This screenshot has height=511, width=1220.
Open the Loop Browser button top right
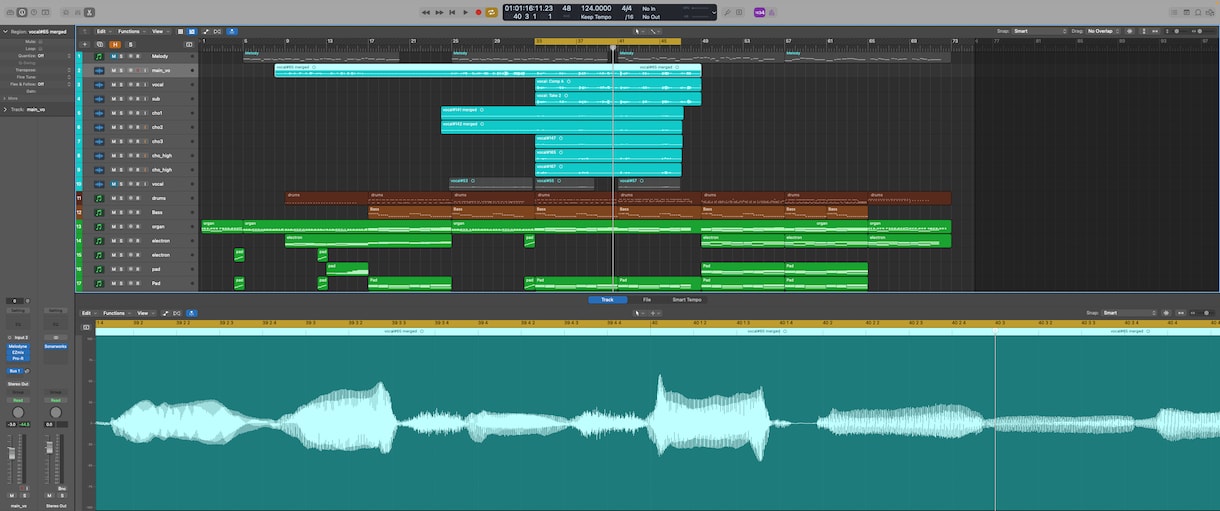coord(1199,12)
